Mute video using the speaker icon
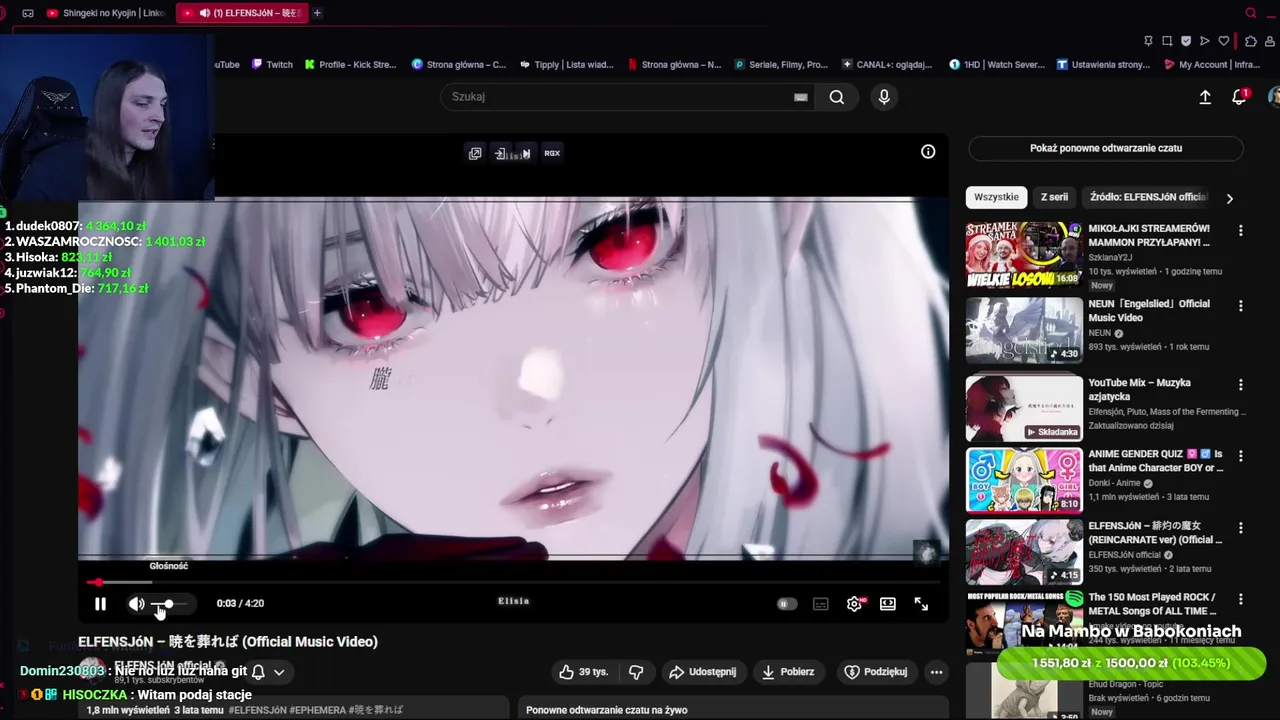The width and height of the screenshot is (1280, 720). click(x=136, y=604)
